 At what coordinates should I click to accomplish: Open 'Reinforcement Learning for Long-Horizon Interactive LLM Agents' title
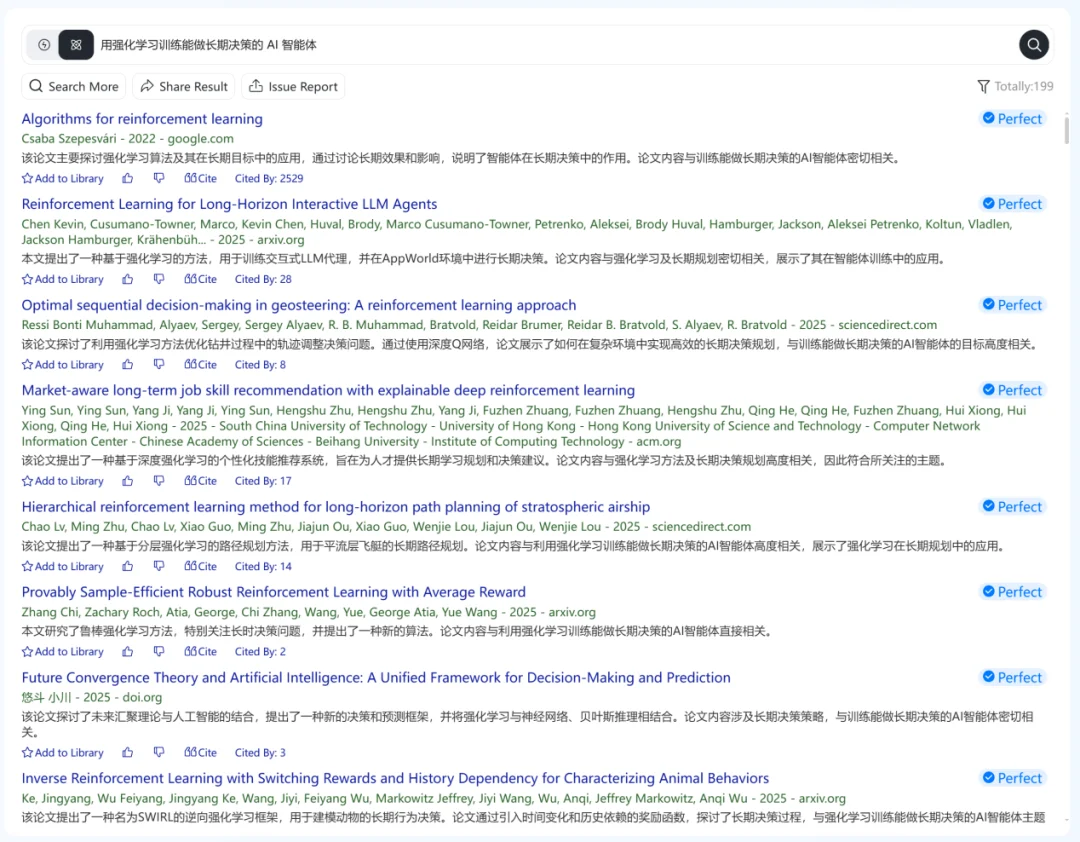click(x=229, y=204)
